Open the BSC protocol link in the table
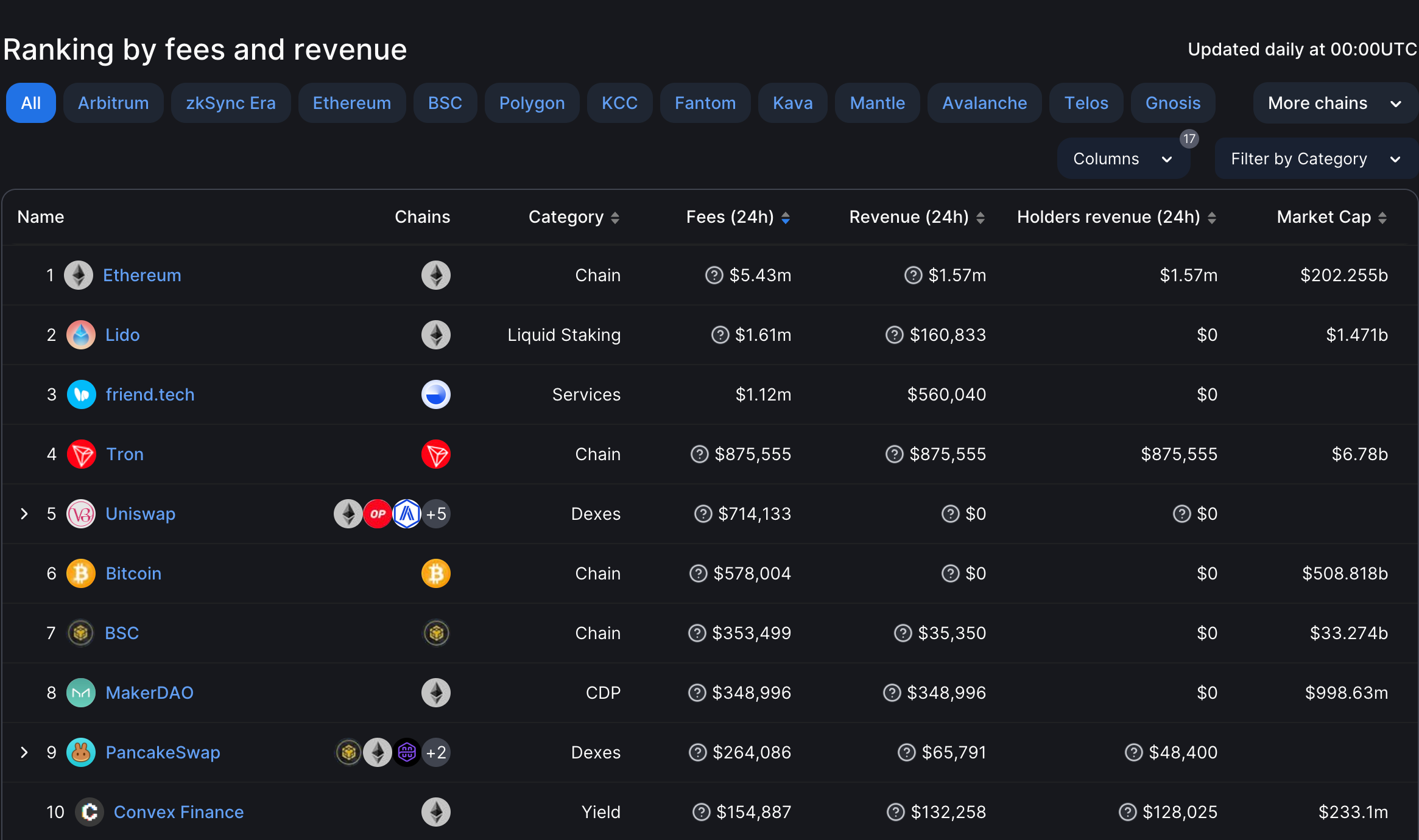Screen dimensions: 1419x840 click(122, 633)
